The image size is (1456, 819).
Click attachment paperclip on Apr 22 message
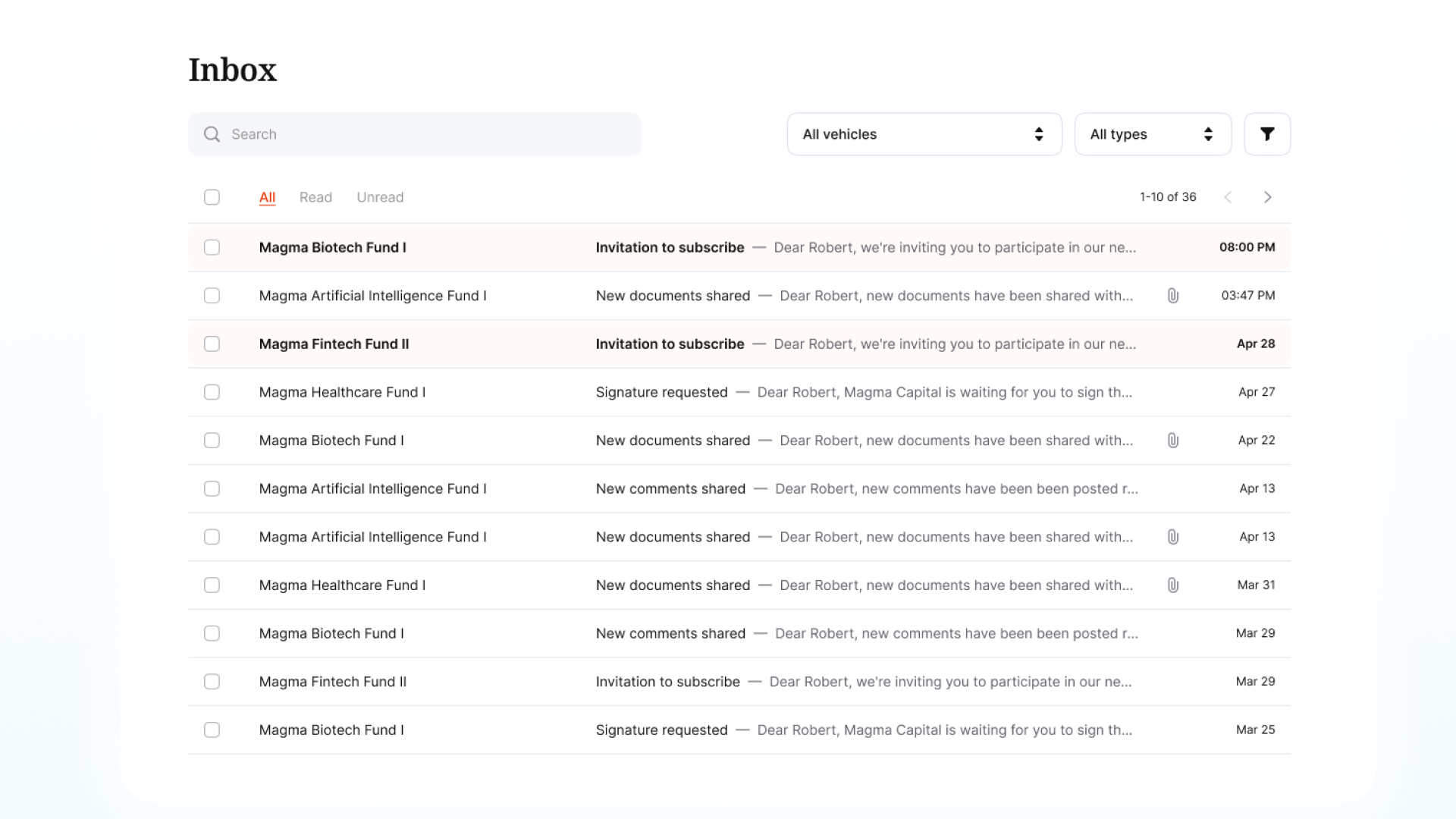[1173, 441]
